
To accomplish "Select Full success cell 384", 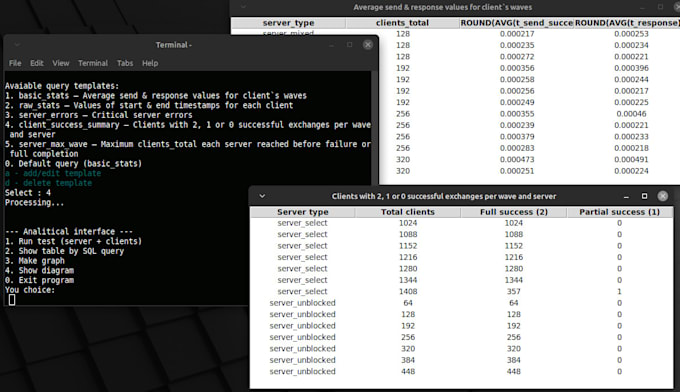I will [x=513, y=360].
